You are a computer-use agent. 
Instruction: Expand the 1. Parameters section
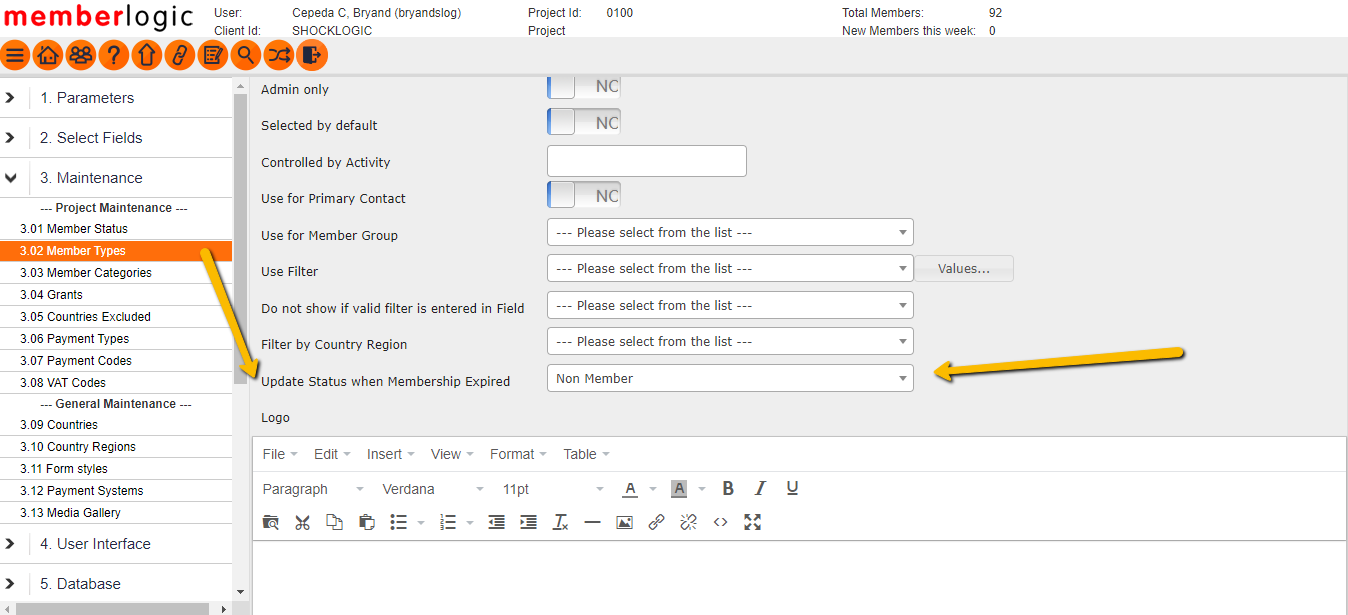click(x=116, y=98)
